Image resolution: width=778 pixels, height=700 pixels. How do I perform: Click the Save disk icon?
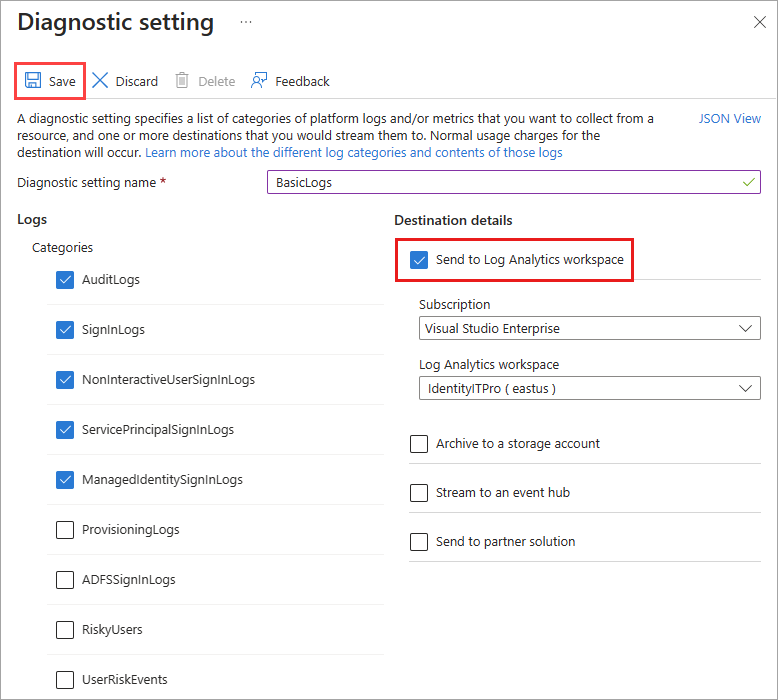[32, 81]
